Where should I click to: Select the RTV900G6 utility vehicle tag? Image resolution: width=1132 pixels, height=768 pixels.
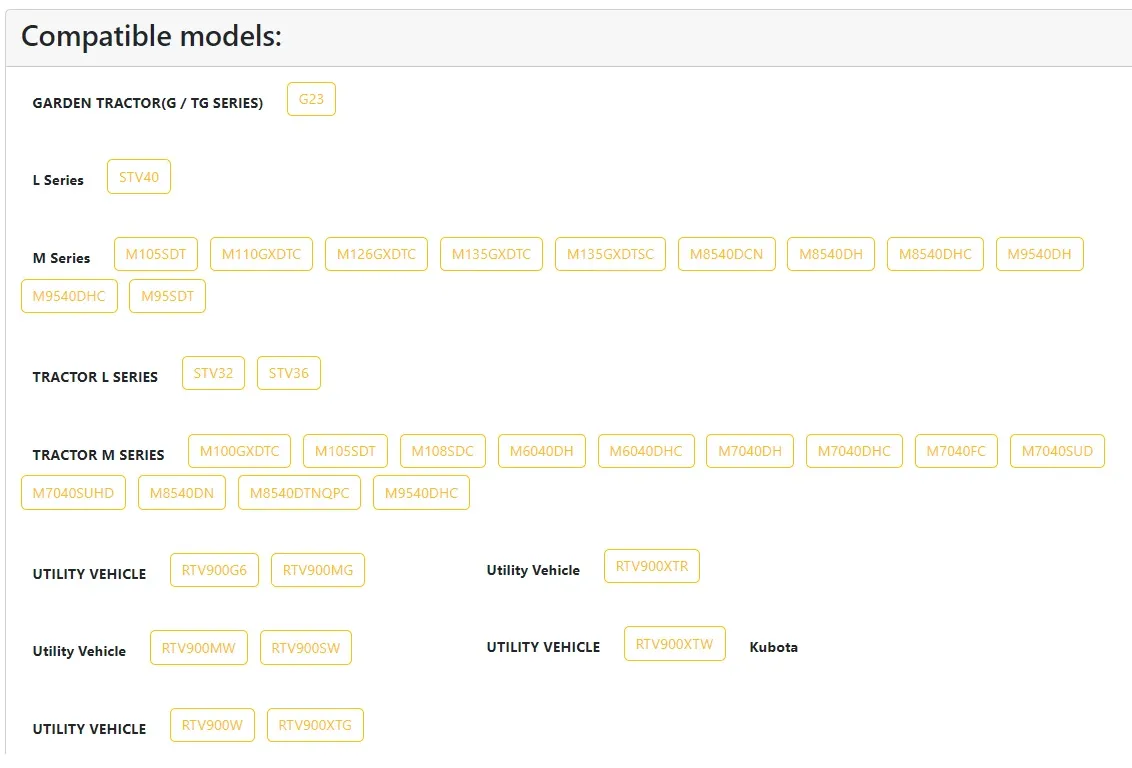point(215,570)
